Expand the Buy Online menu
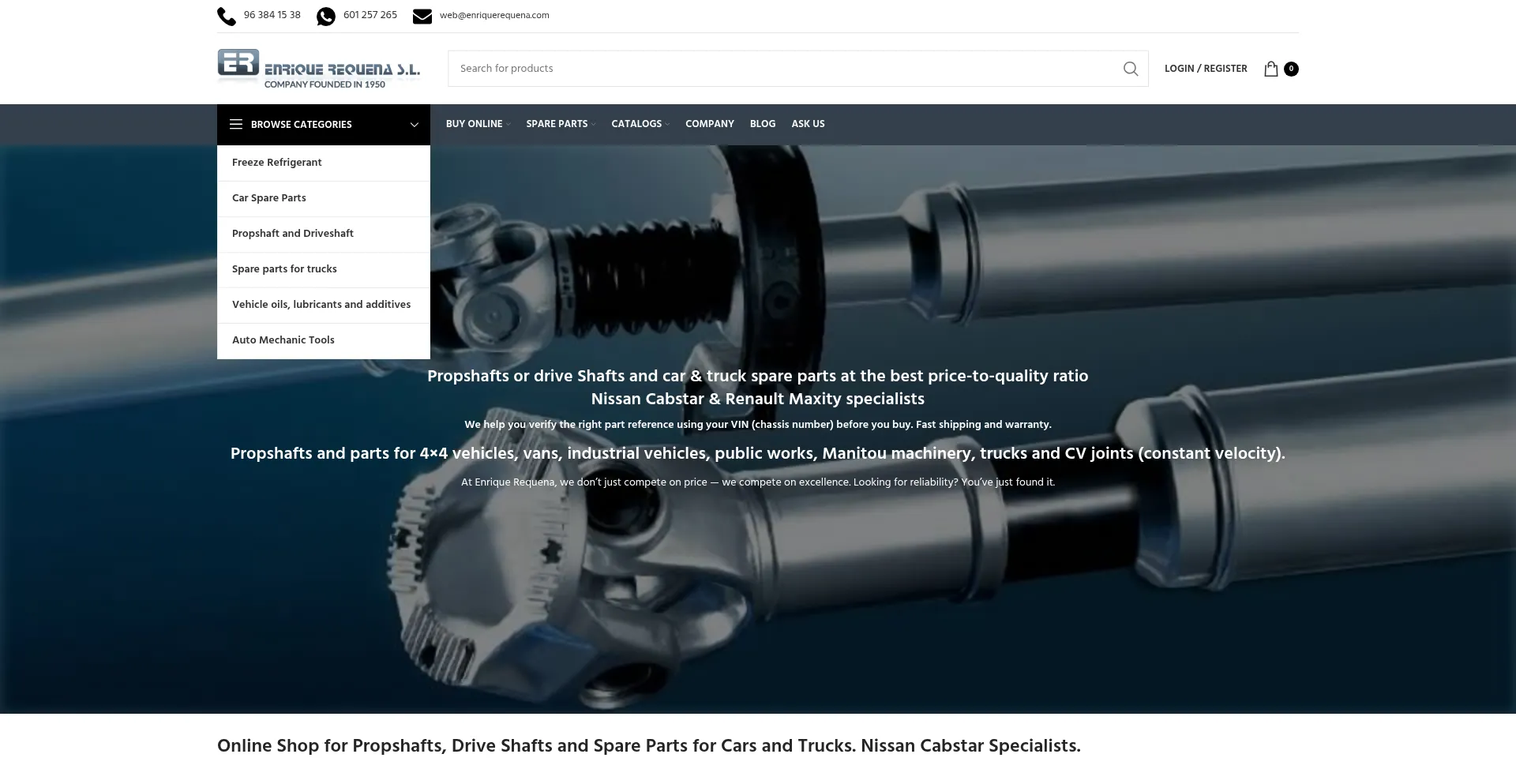 coord(478,124)
